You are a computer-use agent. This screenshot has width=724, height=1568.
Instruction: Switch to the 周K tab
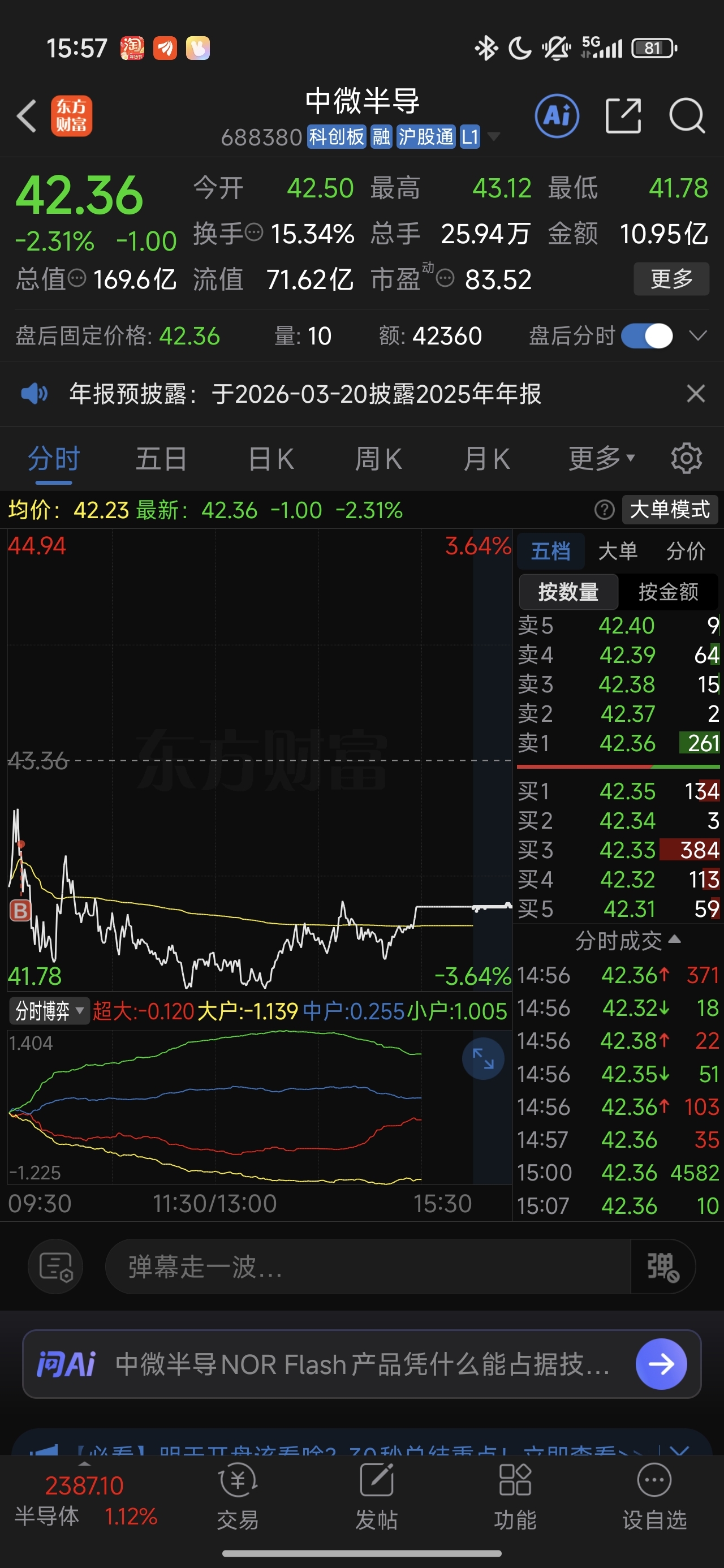[378, 458]
